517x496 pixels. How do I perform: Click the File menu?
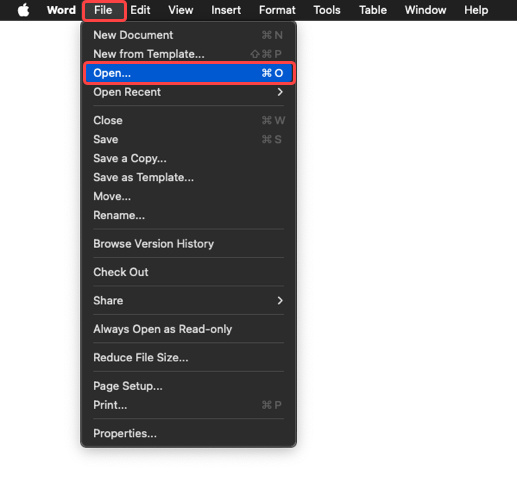[103, 10]
